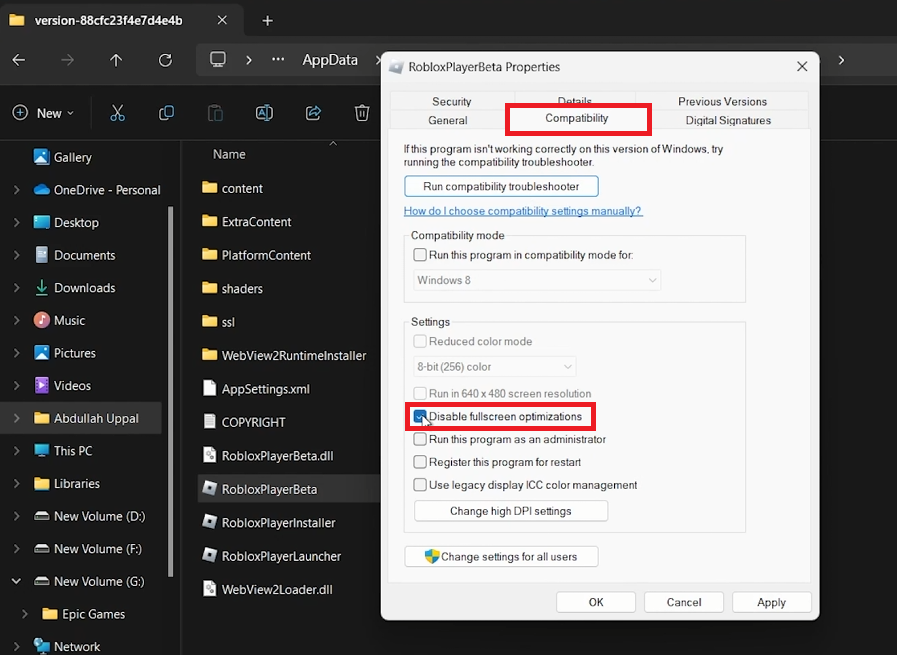Screen dimensions: 897x655
Task: Click the Copy icon in Explorer toolbar
Action: pos(166,113)
